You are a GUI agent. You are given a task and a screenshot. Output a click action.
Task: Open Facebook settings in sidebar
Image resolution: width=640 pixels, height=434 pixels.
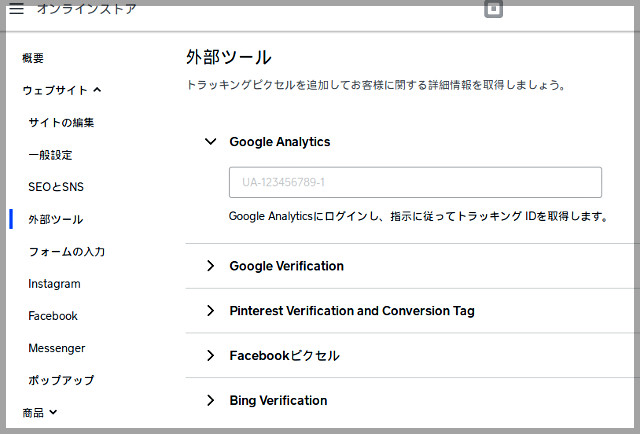click(x=53, y=316)
